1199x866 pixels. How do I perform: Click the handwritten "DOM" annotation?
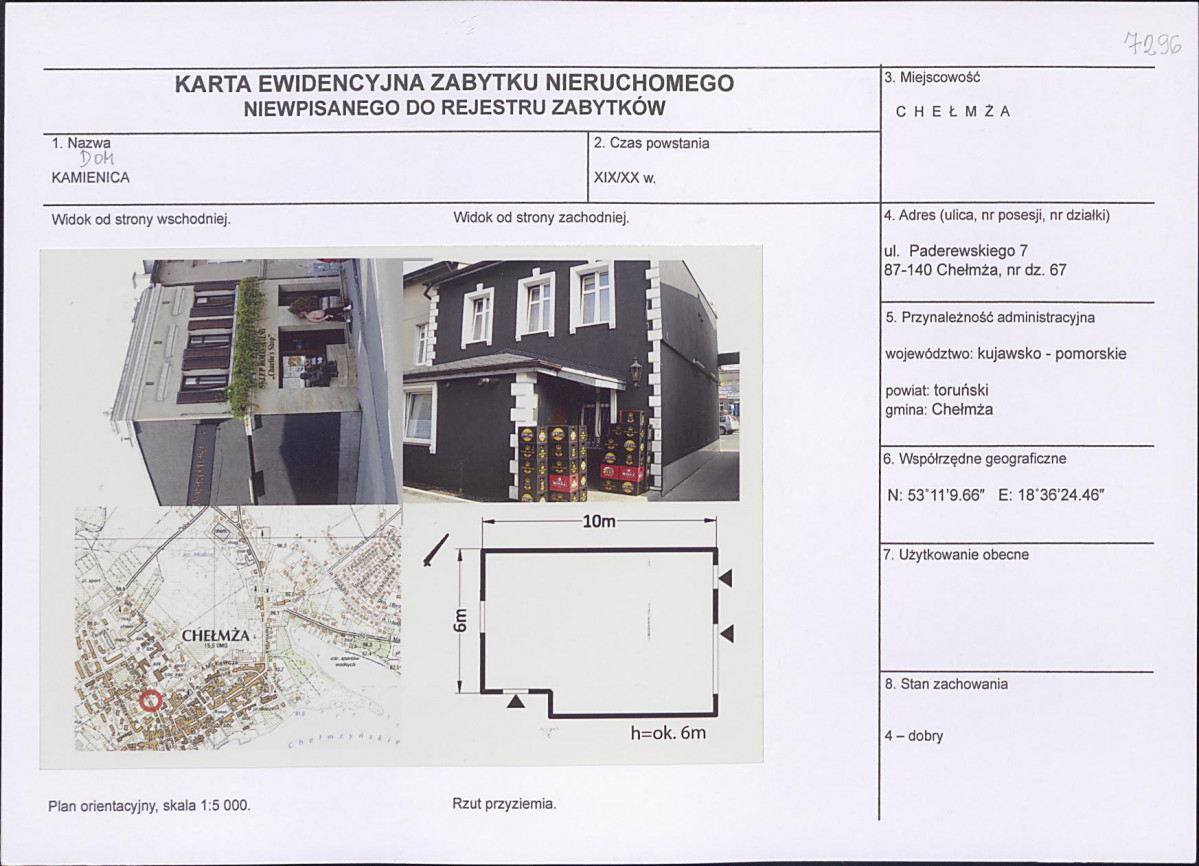click(97, 158)
